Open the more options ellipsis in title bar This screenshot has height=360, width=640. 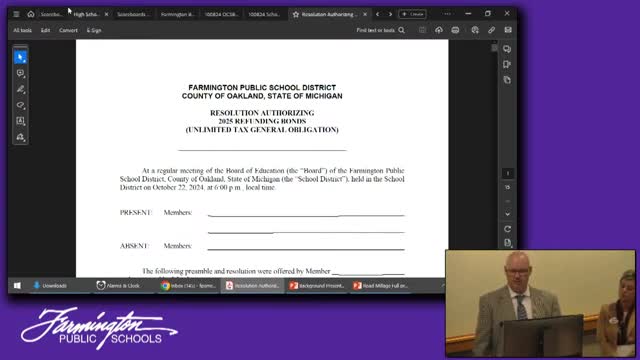[x=447, y=14]
